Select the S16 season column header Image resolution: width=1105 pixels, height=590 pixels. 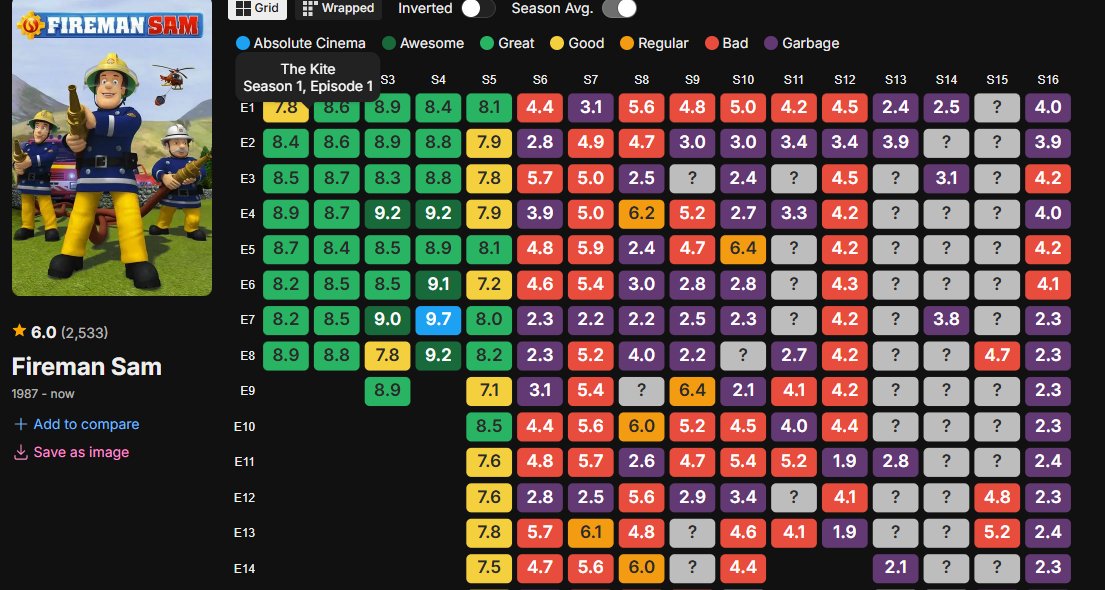(1047, 80)
